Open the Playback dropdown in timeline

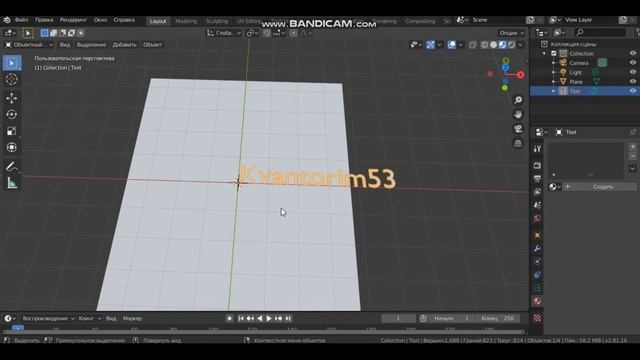pyautogui.click(x=48, y=318)
